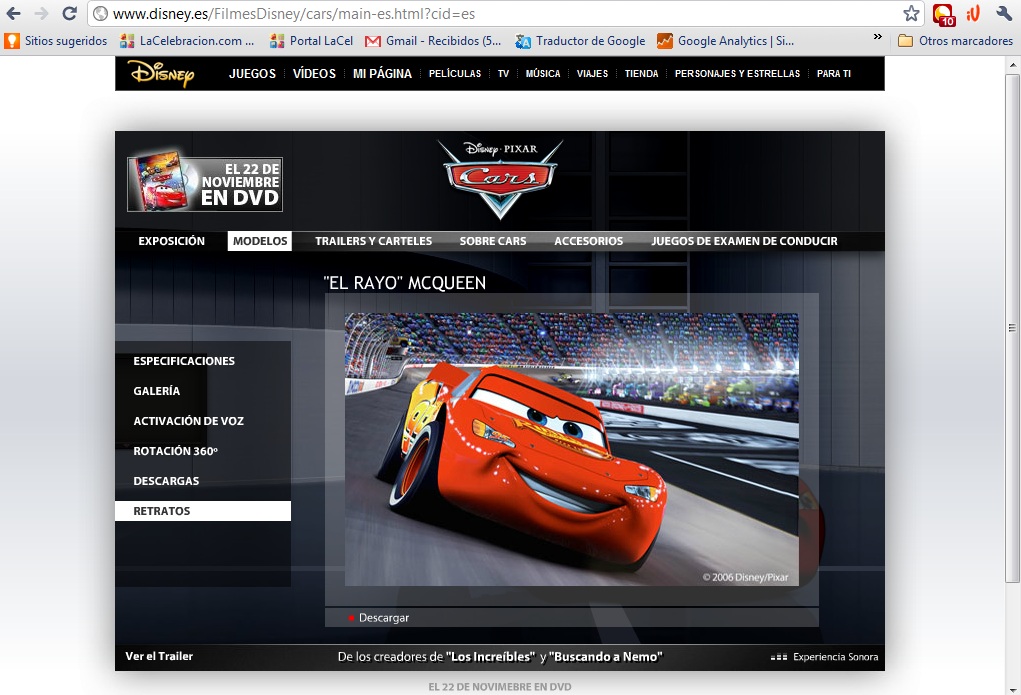Open Google Analytics bookmark
Viewport: 1021px width, 695px height.
(725, 41)
